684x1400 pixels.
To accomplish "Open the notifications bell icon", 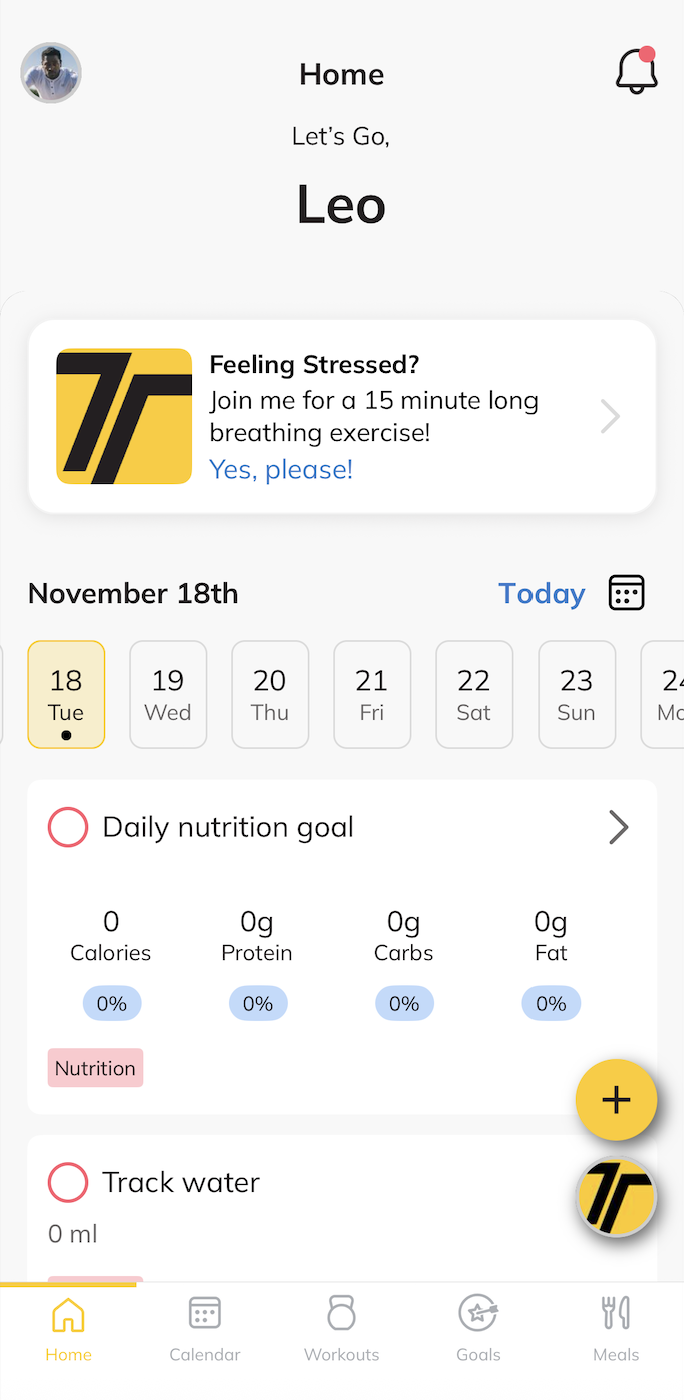I will (636, 71).
